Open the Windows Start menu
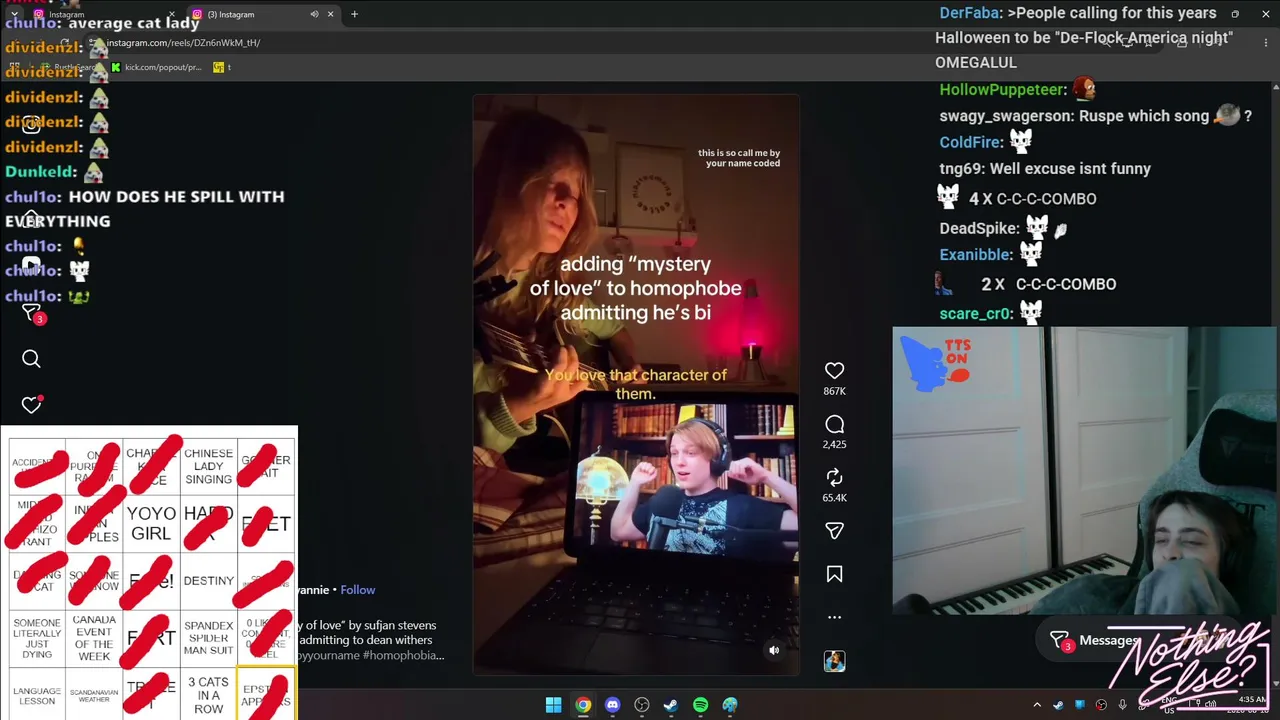Image resolution: width=1280 pixels, height=720 pixels. tap(553, 705)
